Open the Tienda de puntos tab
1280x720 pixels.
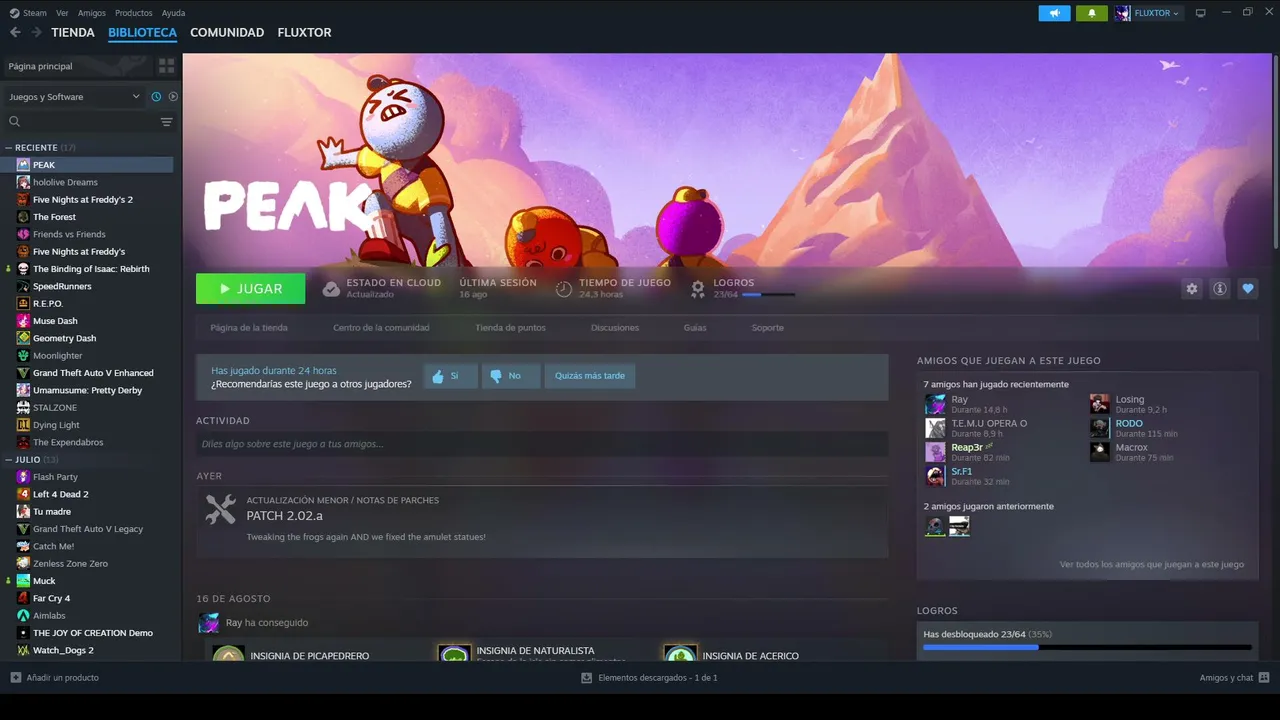pyautogui.click(x=510, y=328)
